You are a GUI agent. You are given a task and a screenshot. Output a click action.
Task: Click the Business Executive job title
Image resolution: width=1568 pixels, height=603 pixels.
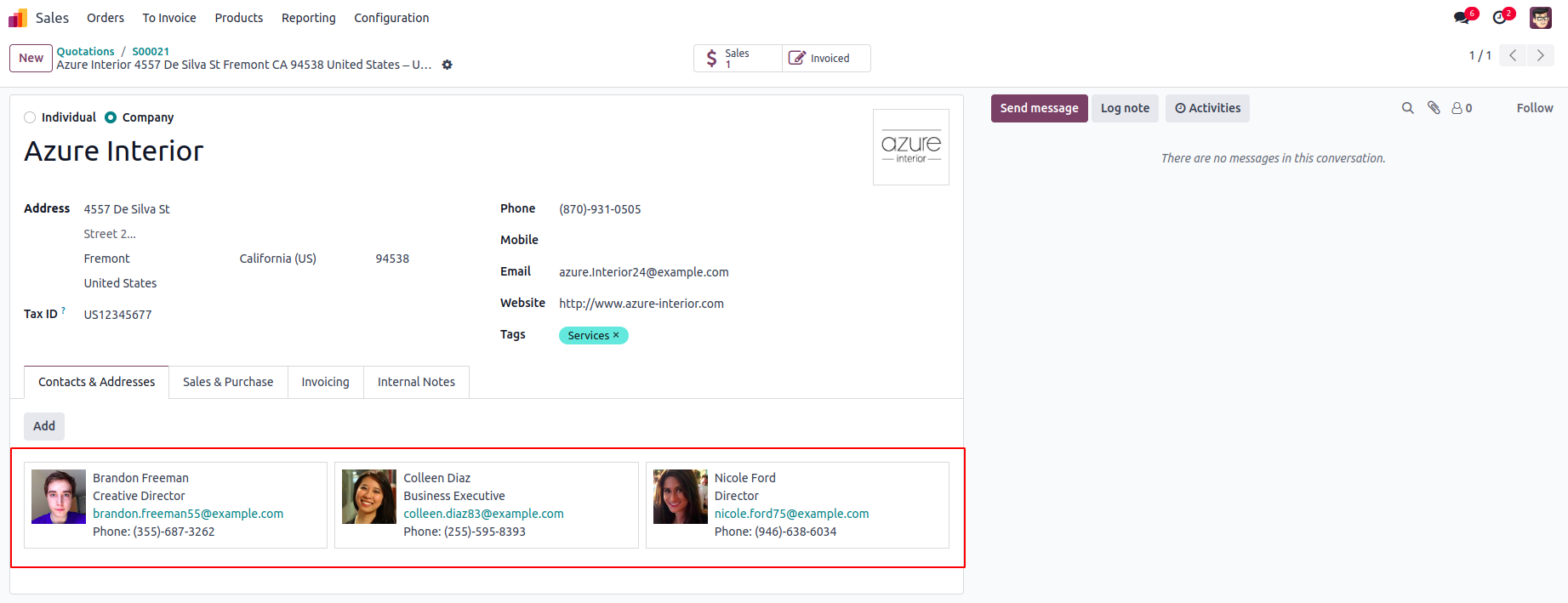(x=454, y=496)
